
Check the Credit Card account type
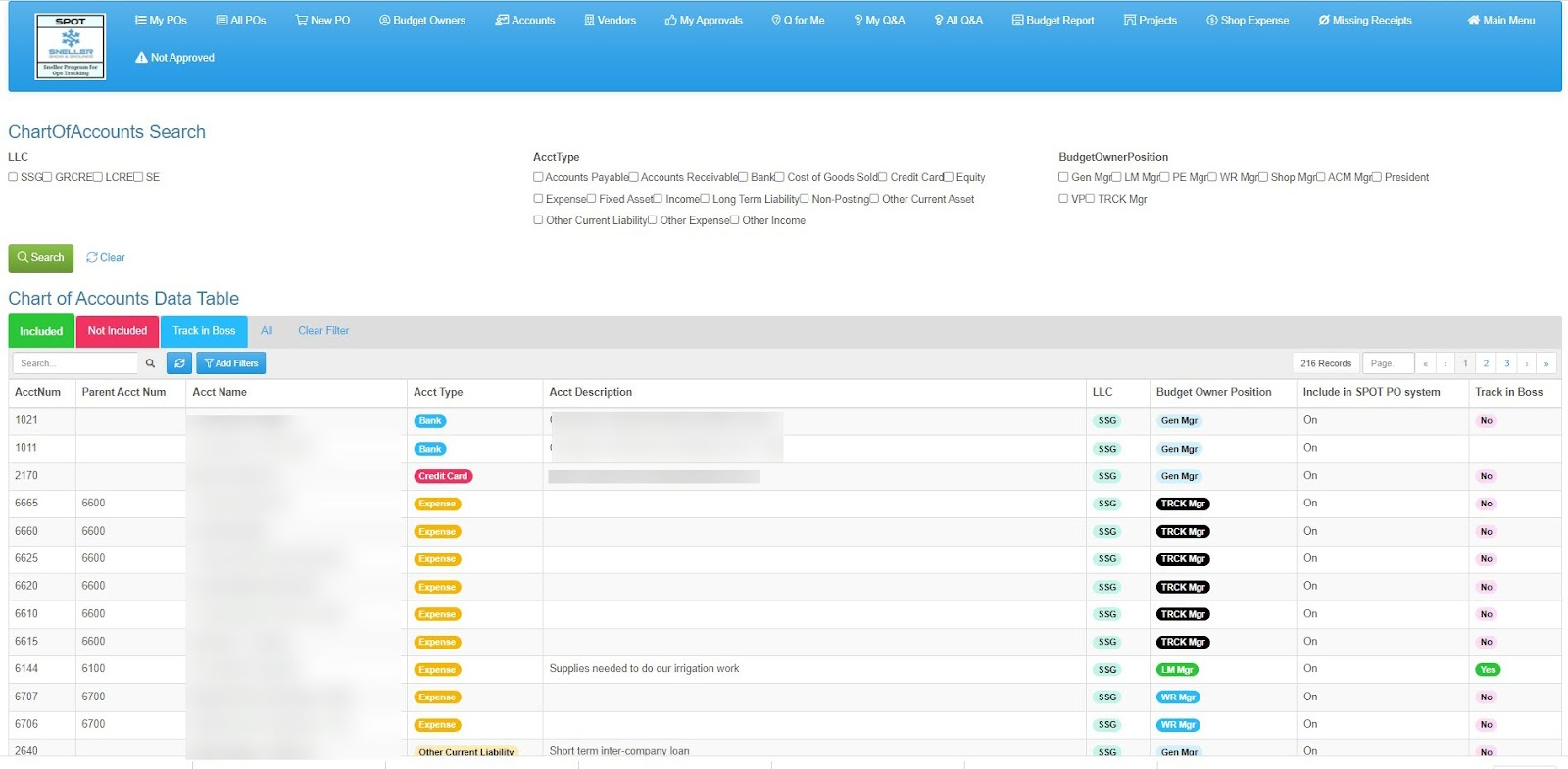click(882, 177)
